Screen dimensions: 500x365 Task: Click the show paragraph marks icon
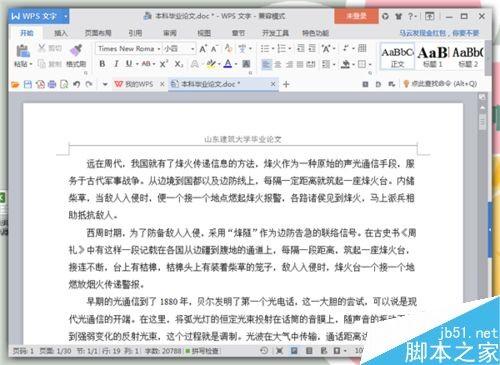click(346, 48)
